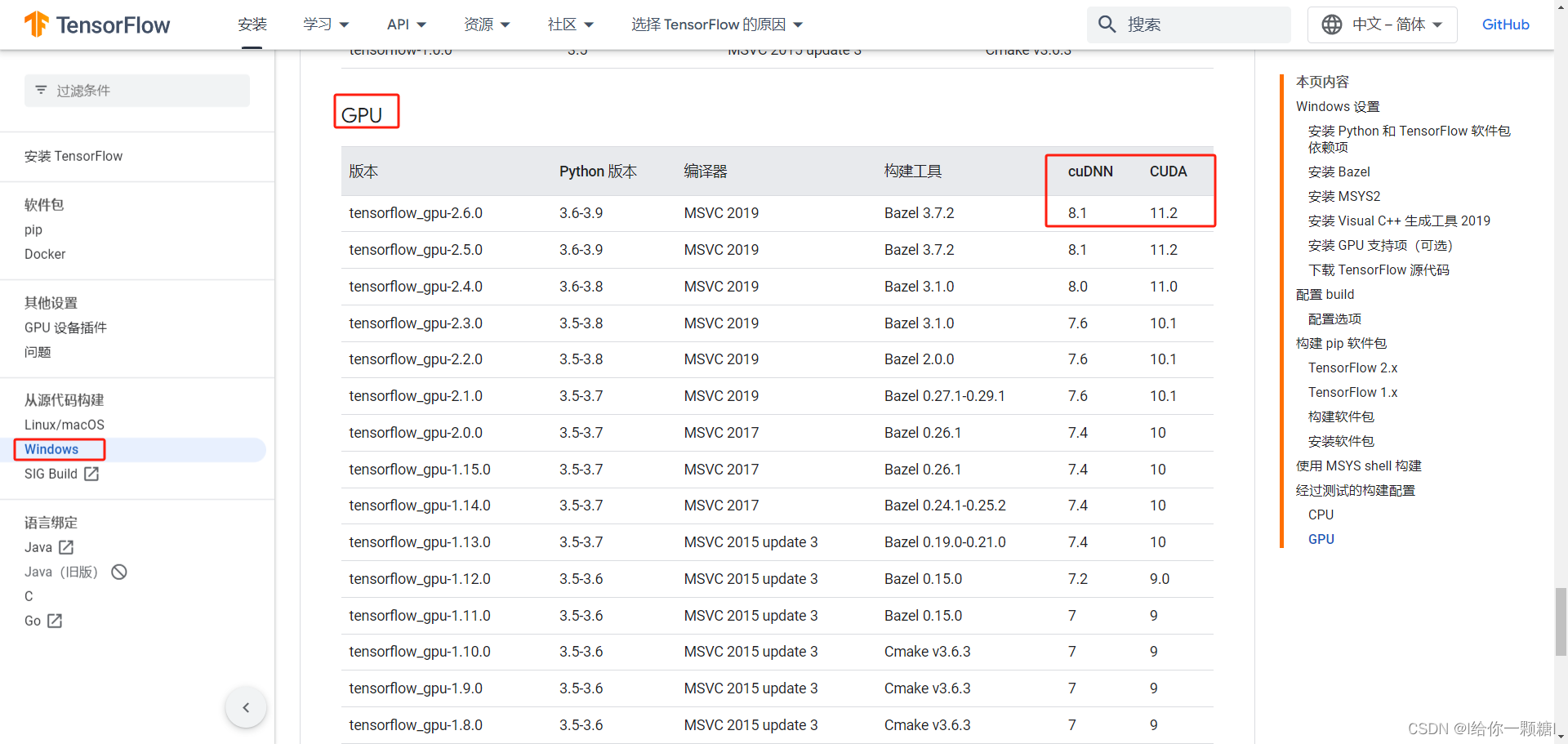The height and width of the screenshot is (744, 1568).
Task: Jump to TensorFlow 2.x section
Action: (1352, 368)
